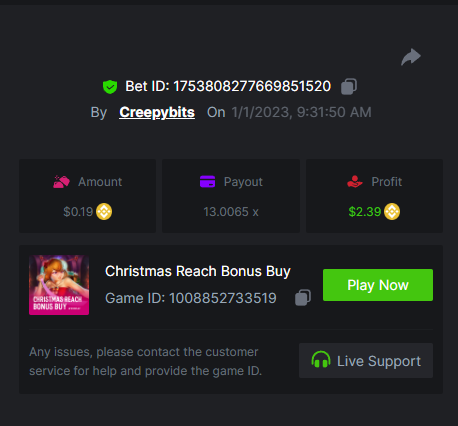This screenshot has height=426, width=458.
Task: Copy the Bet ID using copy icon
Action: [x=349, y=87]
